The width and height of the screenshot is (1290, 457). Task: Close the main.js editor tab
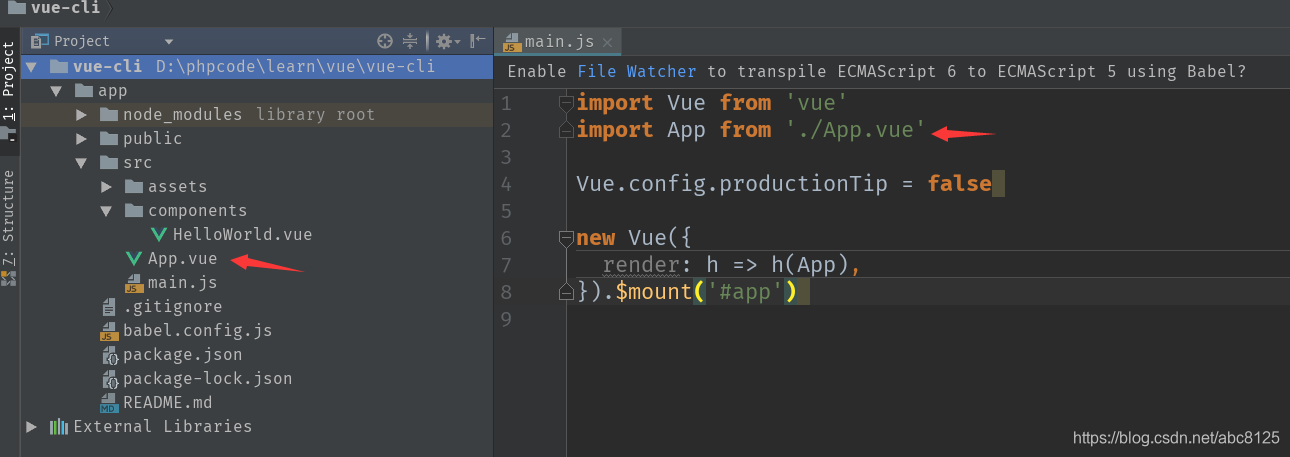coord(608,42)
